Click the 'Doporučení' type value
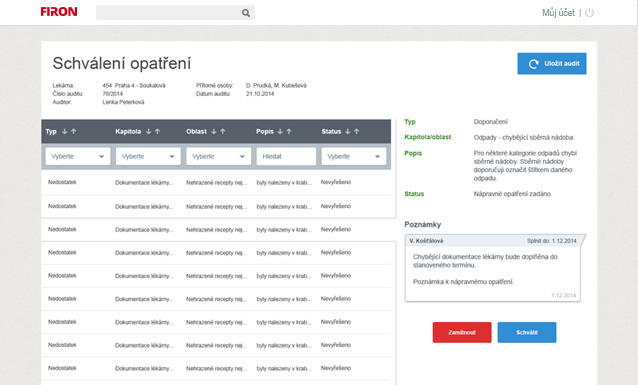 point(491,122)
